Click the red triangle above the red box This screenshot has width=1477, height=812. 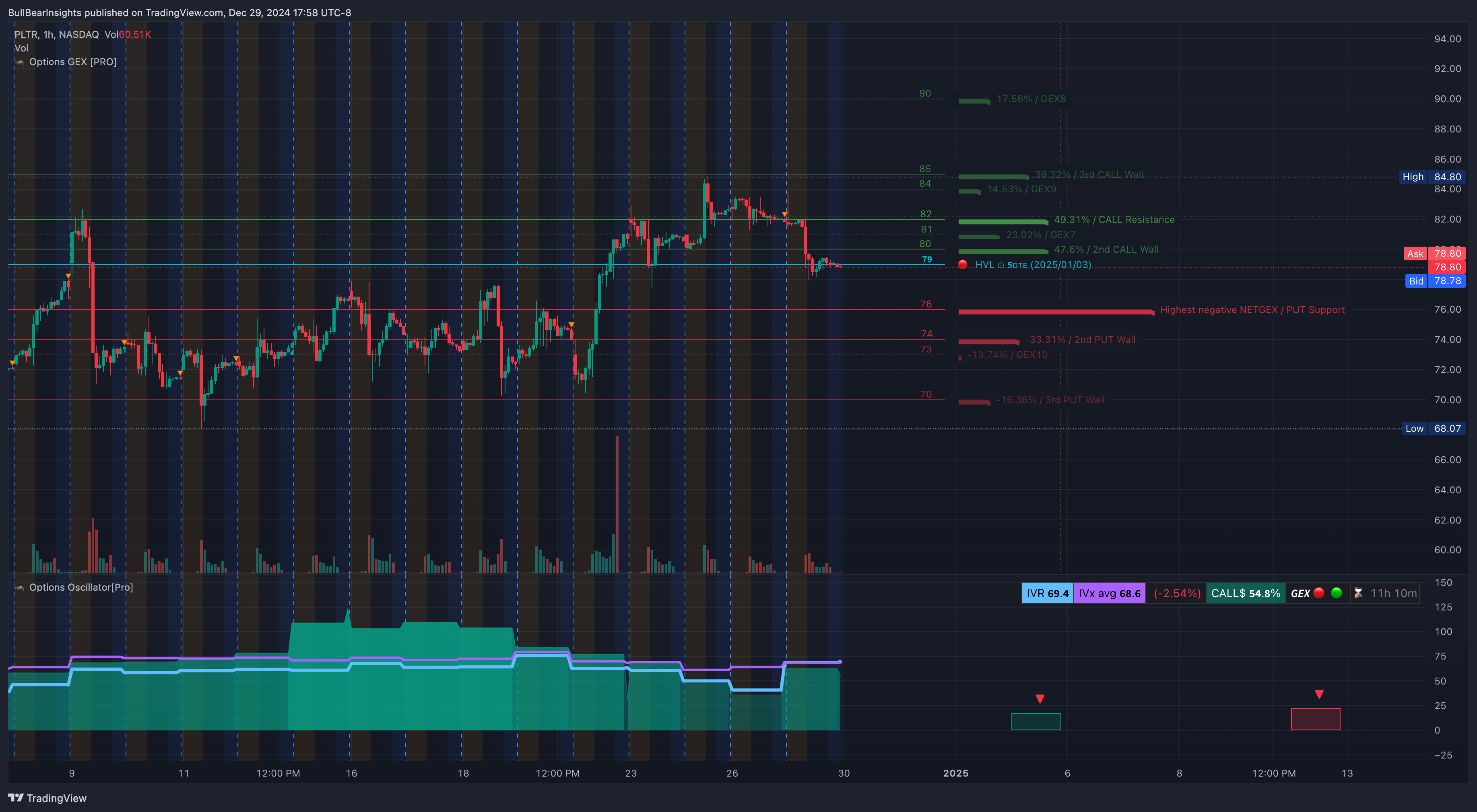(1319, 695)
